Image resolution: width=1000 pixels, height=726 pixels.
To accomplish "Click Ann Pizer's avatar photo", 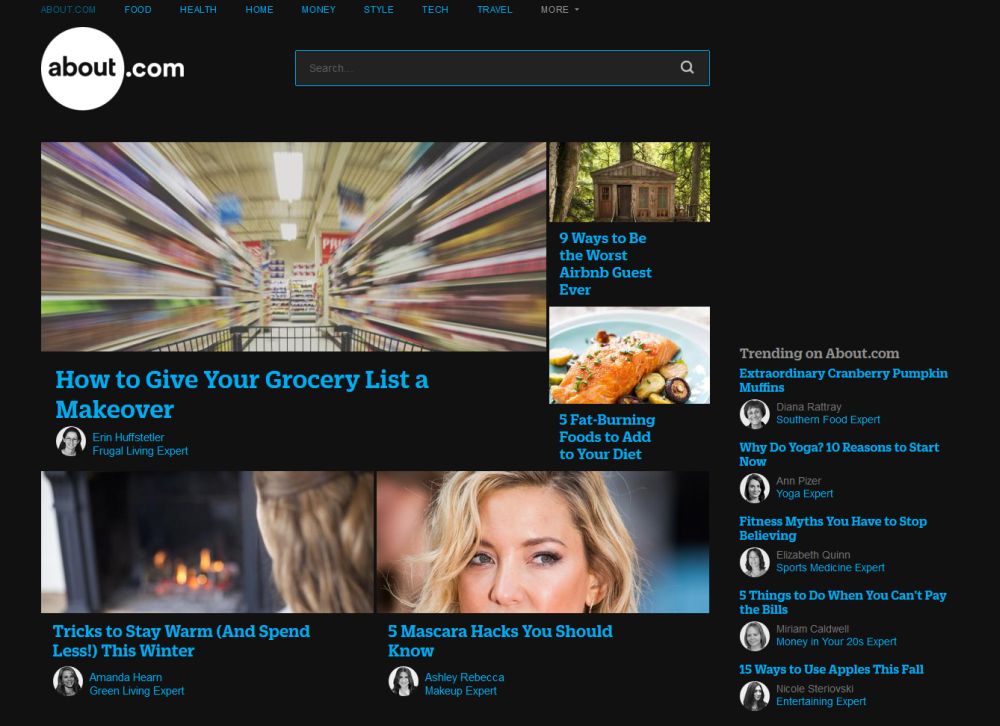I will (755, 487).
